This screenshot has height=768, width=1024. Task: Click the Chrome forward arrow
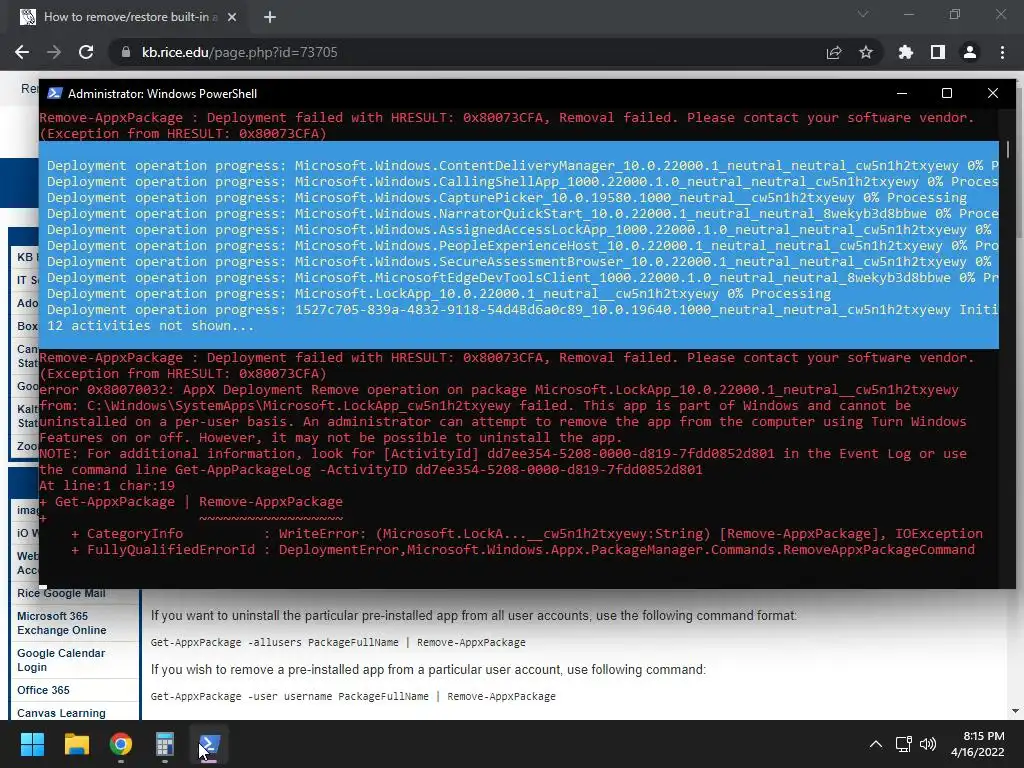click(54, 52)
